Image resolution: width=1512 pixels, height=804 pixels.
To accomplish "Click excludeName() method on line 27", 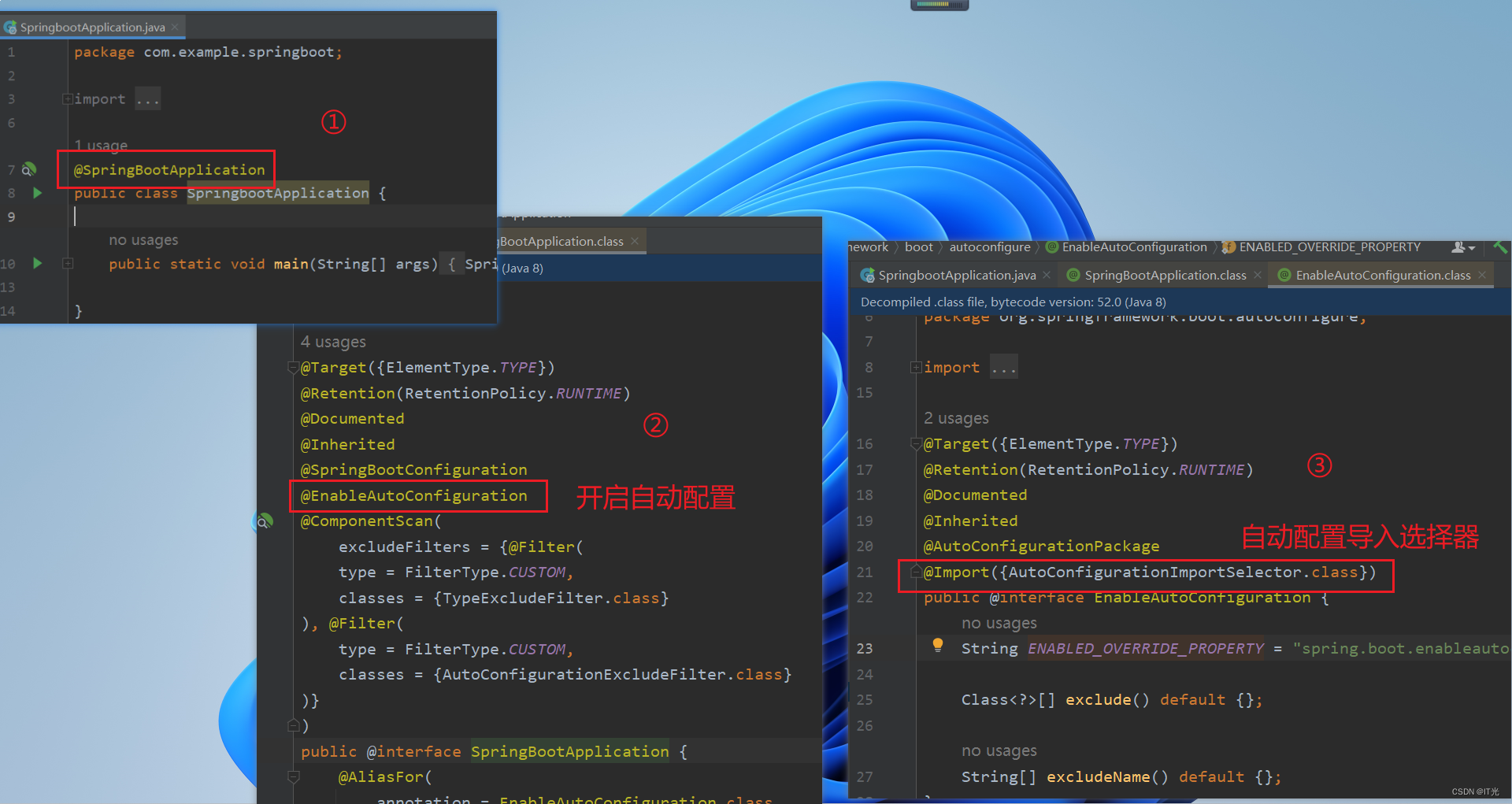I will pos(1107,777).
